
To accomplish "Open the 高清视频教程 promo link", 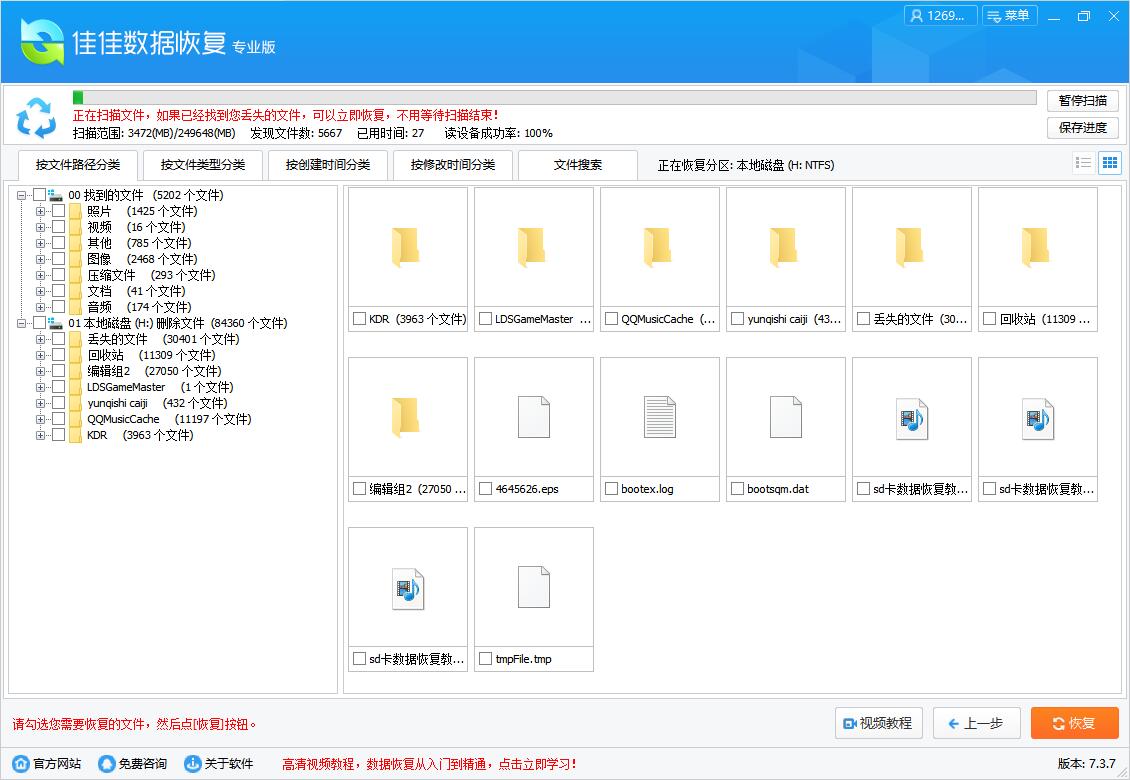I will [429, 763].
